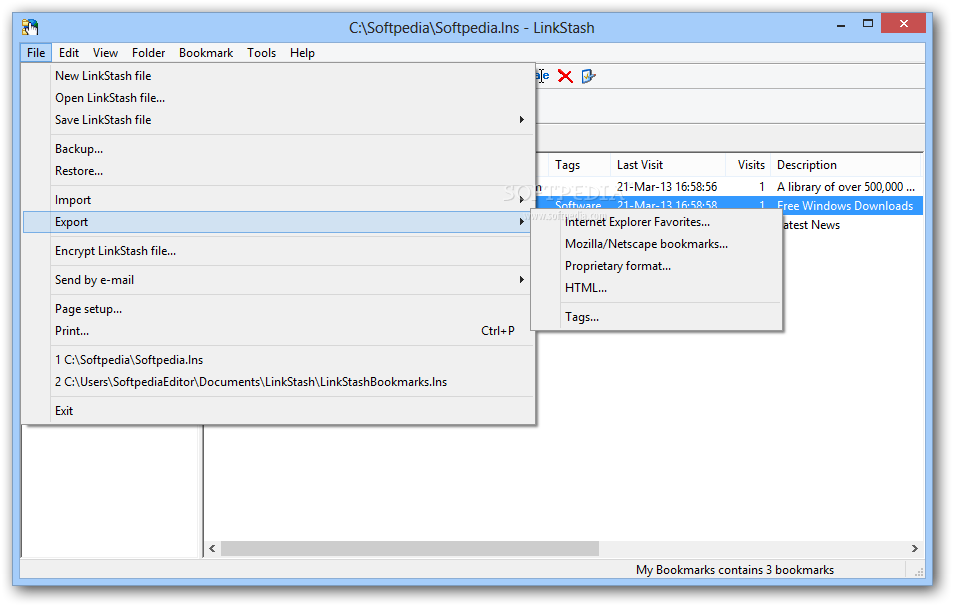This screenshot has height=606, width=953.
Task: Click the LinkStash app icon in title bar
Action: 30,27
